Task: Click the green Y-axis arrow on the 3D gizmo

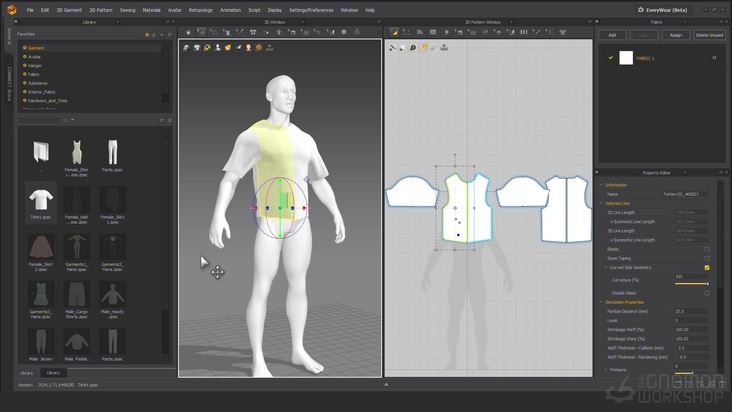Action: click(x=280, y=180)
